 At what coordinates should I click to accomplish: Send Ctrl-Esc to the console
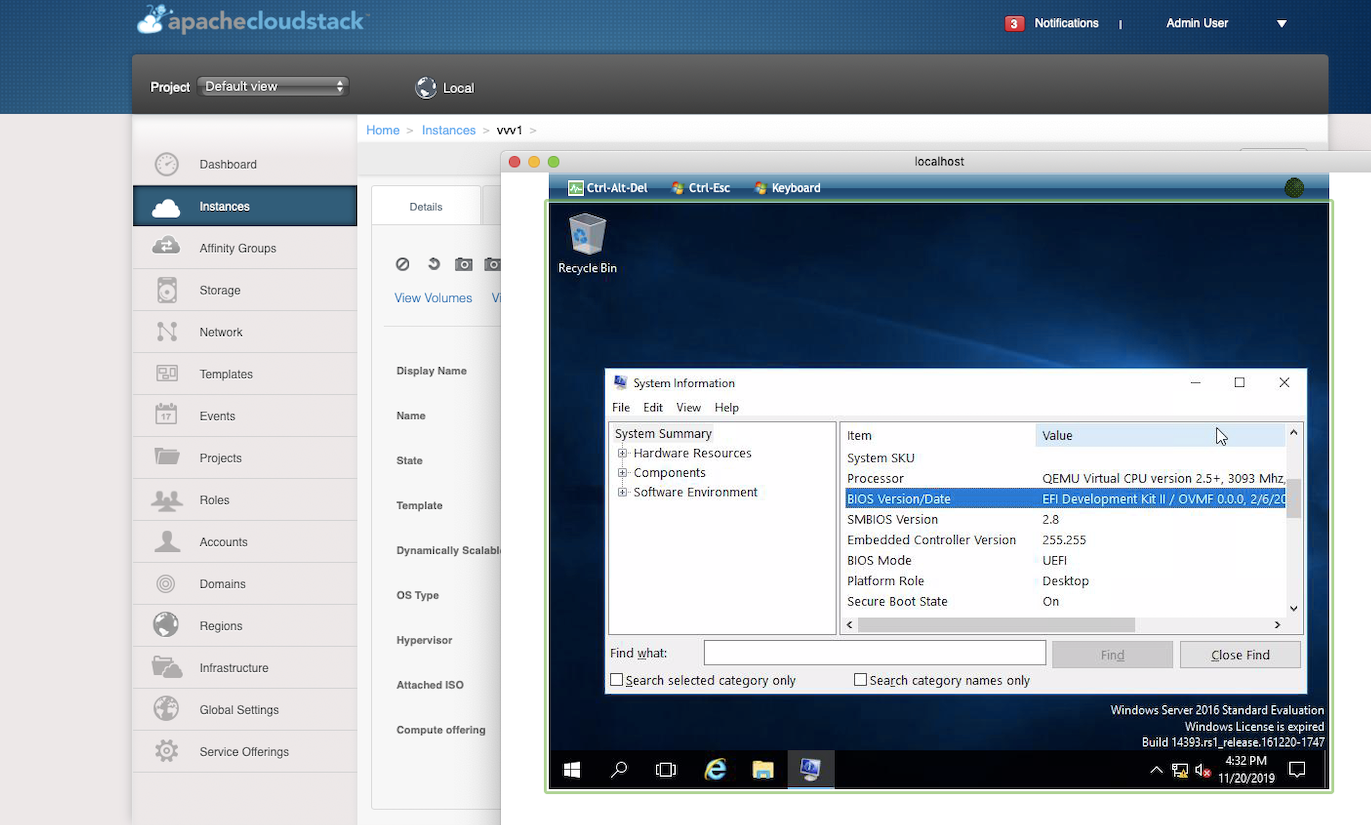pyautogui.click(x=701, y=188)
